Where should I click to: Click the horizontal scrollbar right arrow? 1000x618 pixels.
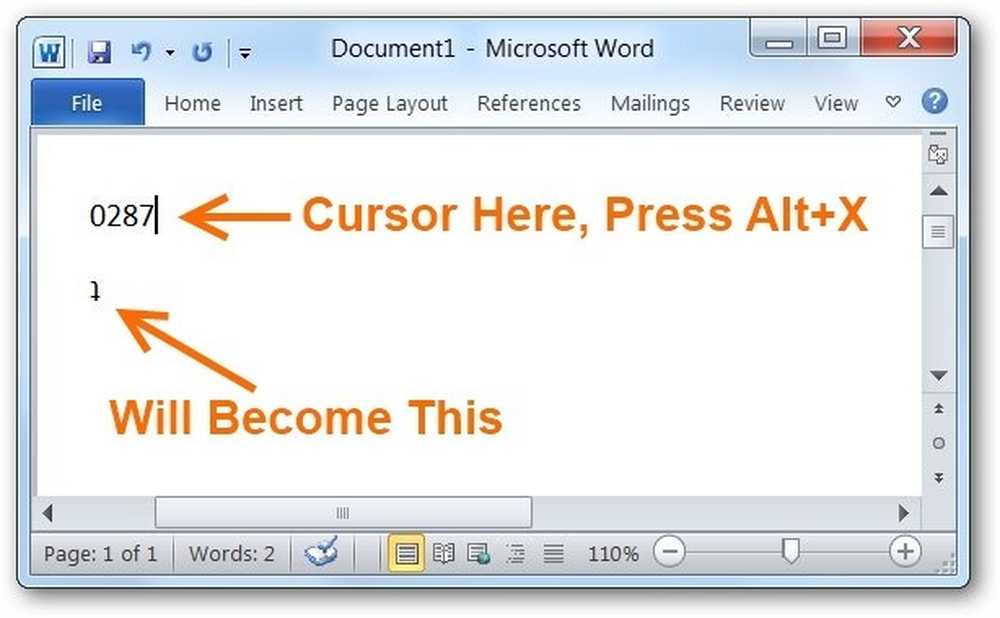[x=903, y=513]
